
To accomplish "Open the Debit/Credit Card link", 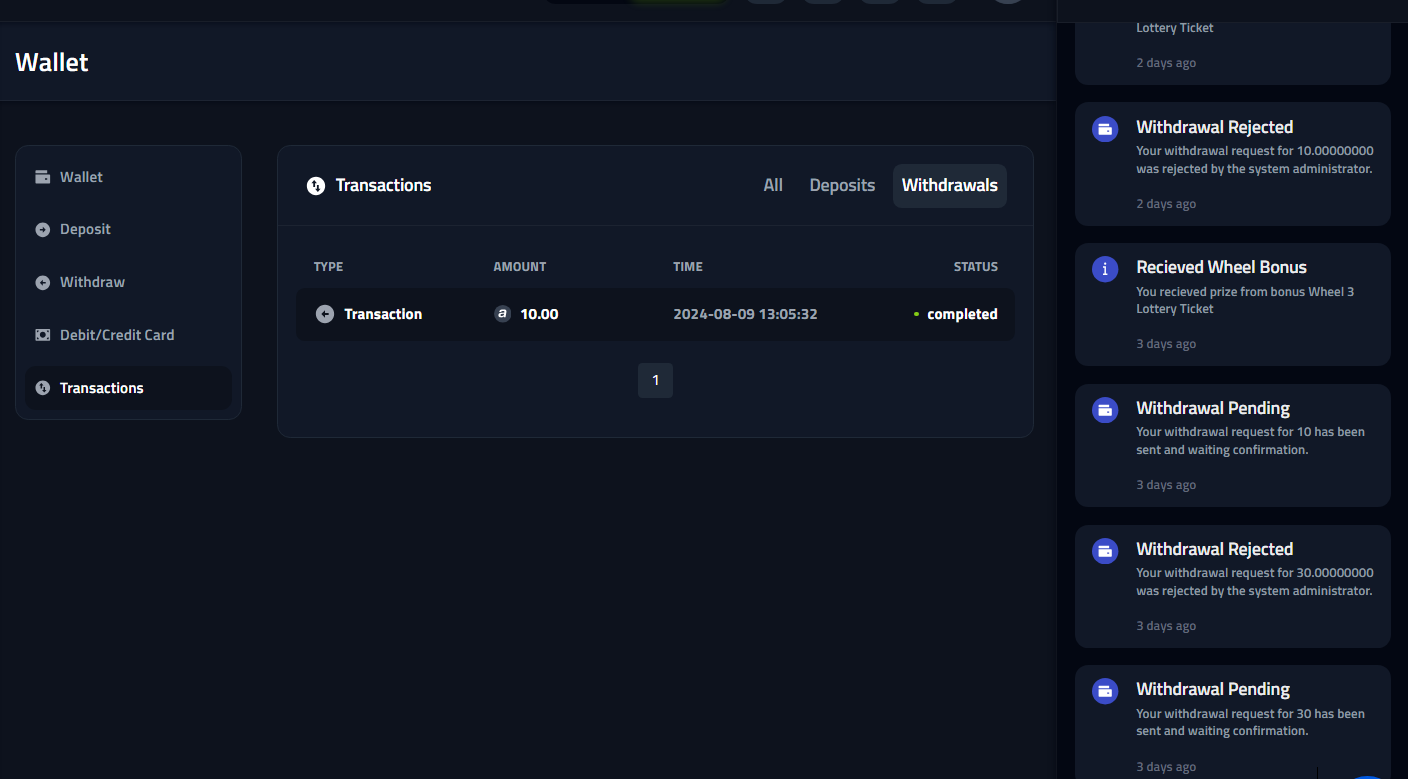I will 117,335.
